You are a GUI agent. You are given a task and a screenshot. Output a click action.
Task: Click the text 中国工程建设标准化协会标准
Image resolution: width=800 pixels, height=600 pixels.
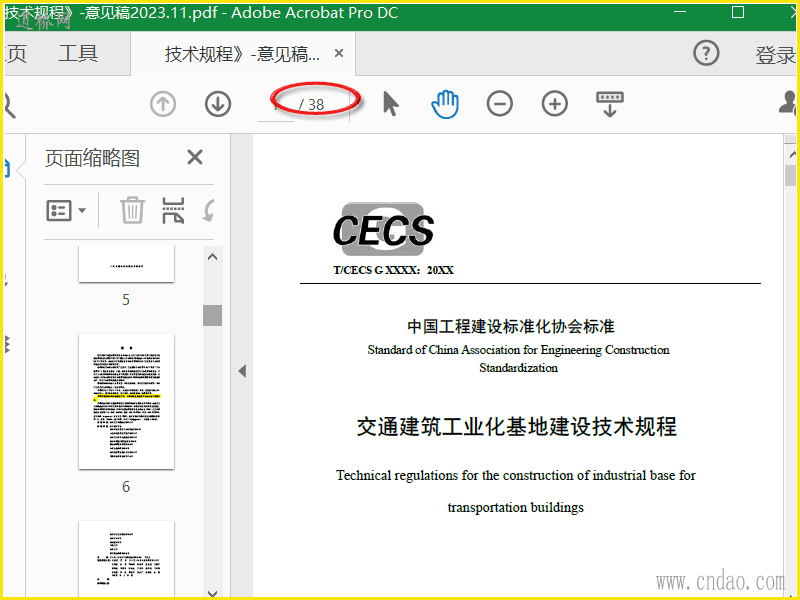511,327
